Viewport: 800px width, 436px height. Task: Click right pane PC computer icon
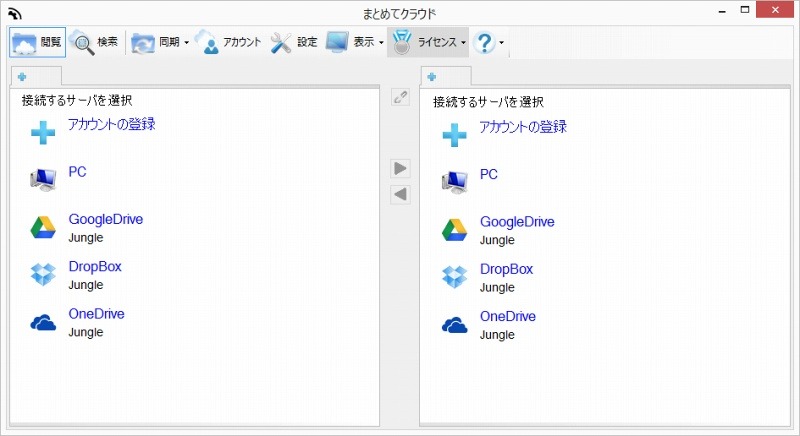454,182
